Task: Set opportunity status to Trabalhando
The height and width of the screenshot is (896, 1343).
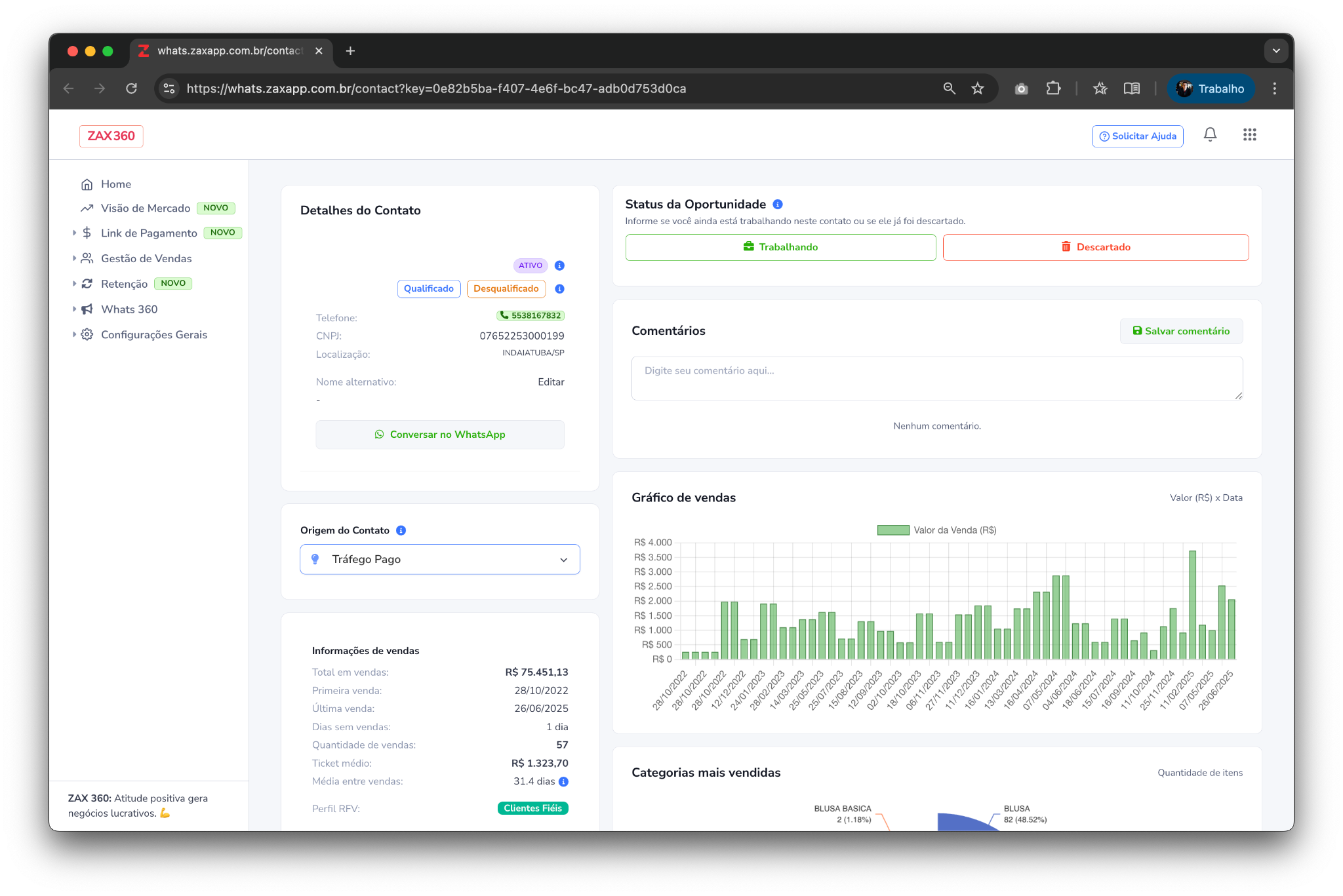Action: pyautogui.click(x=780, y=247)
